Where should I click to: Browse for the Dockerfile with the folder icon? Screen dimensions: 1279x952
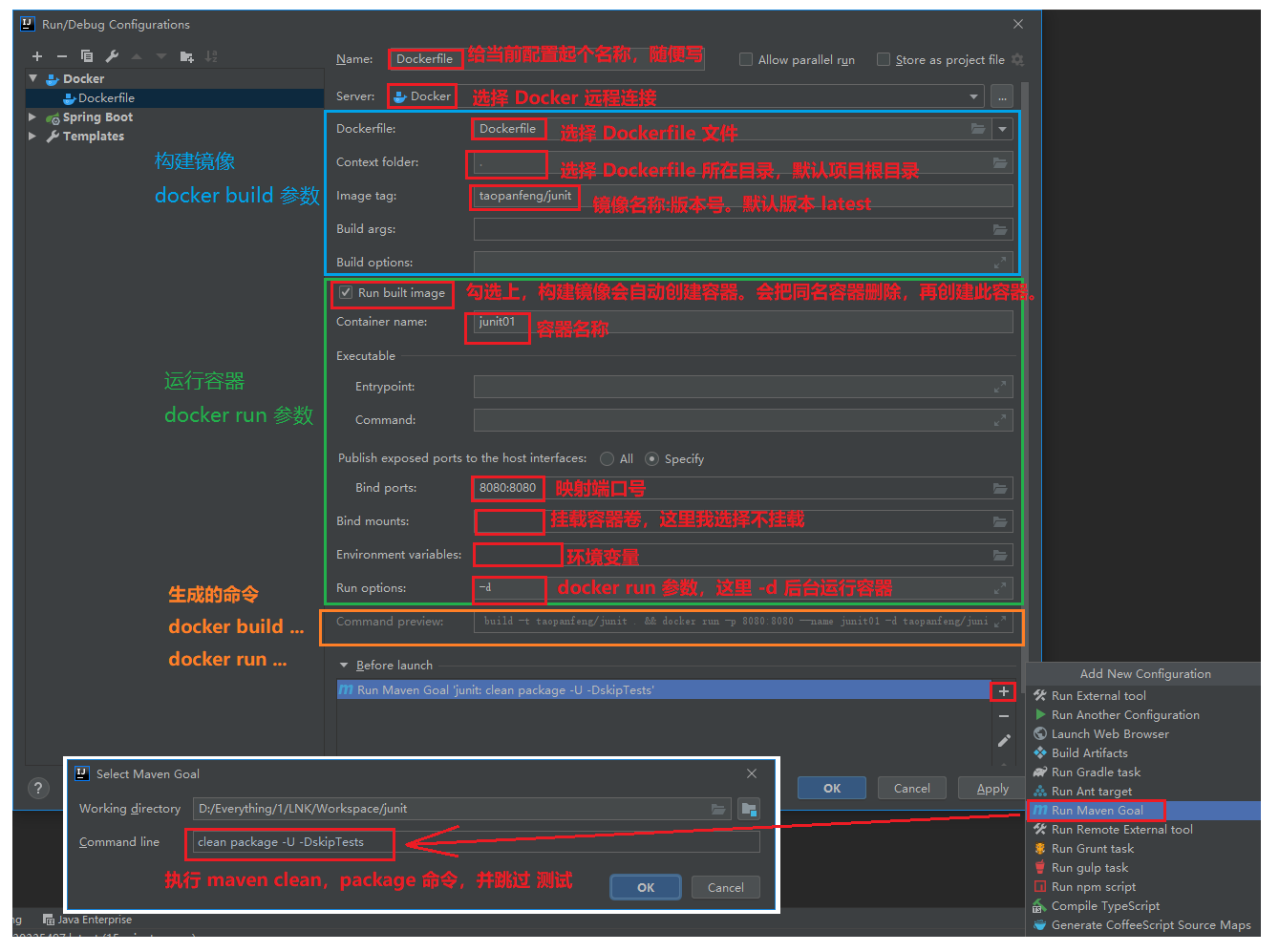978,129
